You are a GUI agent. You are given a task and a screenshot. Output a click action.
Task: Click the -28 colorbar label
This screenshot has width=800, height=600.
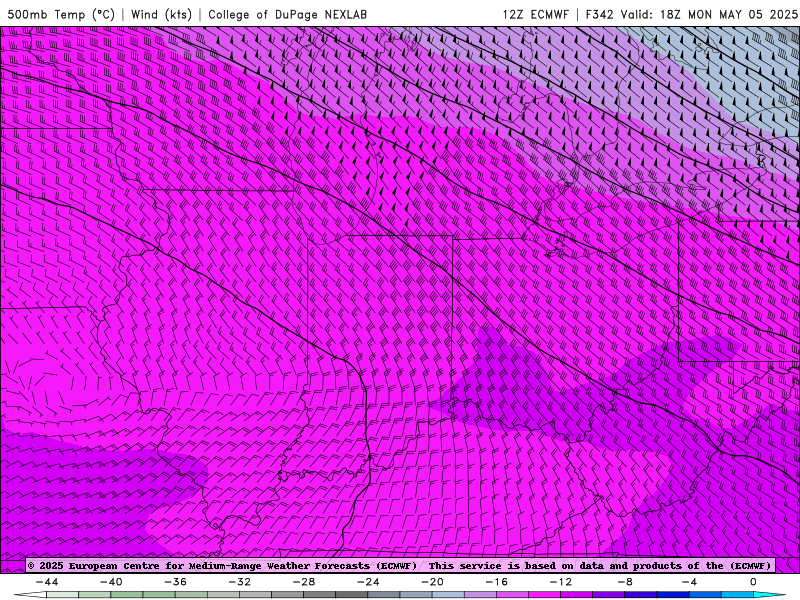click(x=304, y=582)
